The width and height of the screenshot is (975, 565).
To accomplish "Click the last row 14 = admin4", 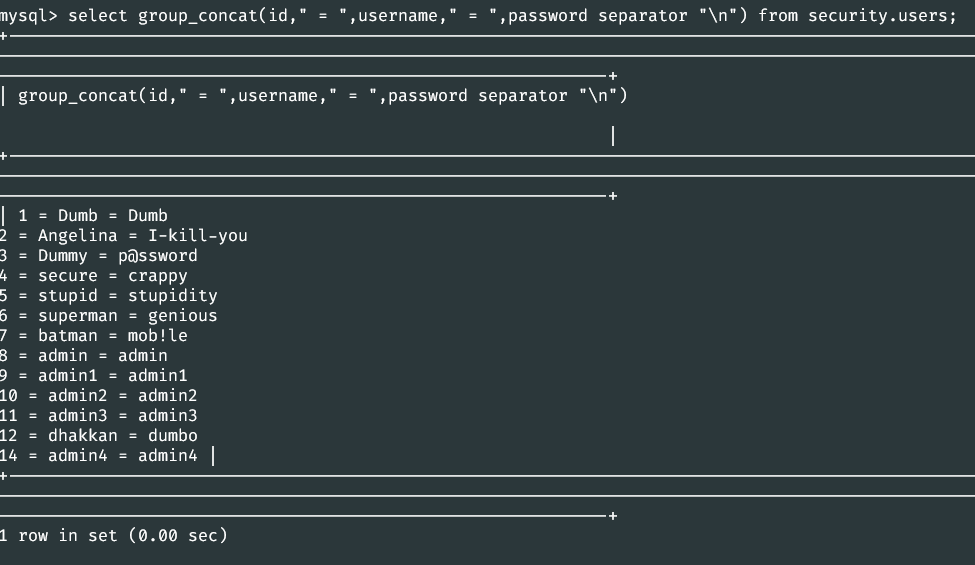I will point(99,456).
